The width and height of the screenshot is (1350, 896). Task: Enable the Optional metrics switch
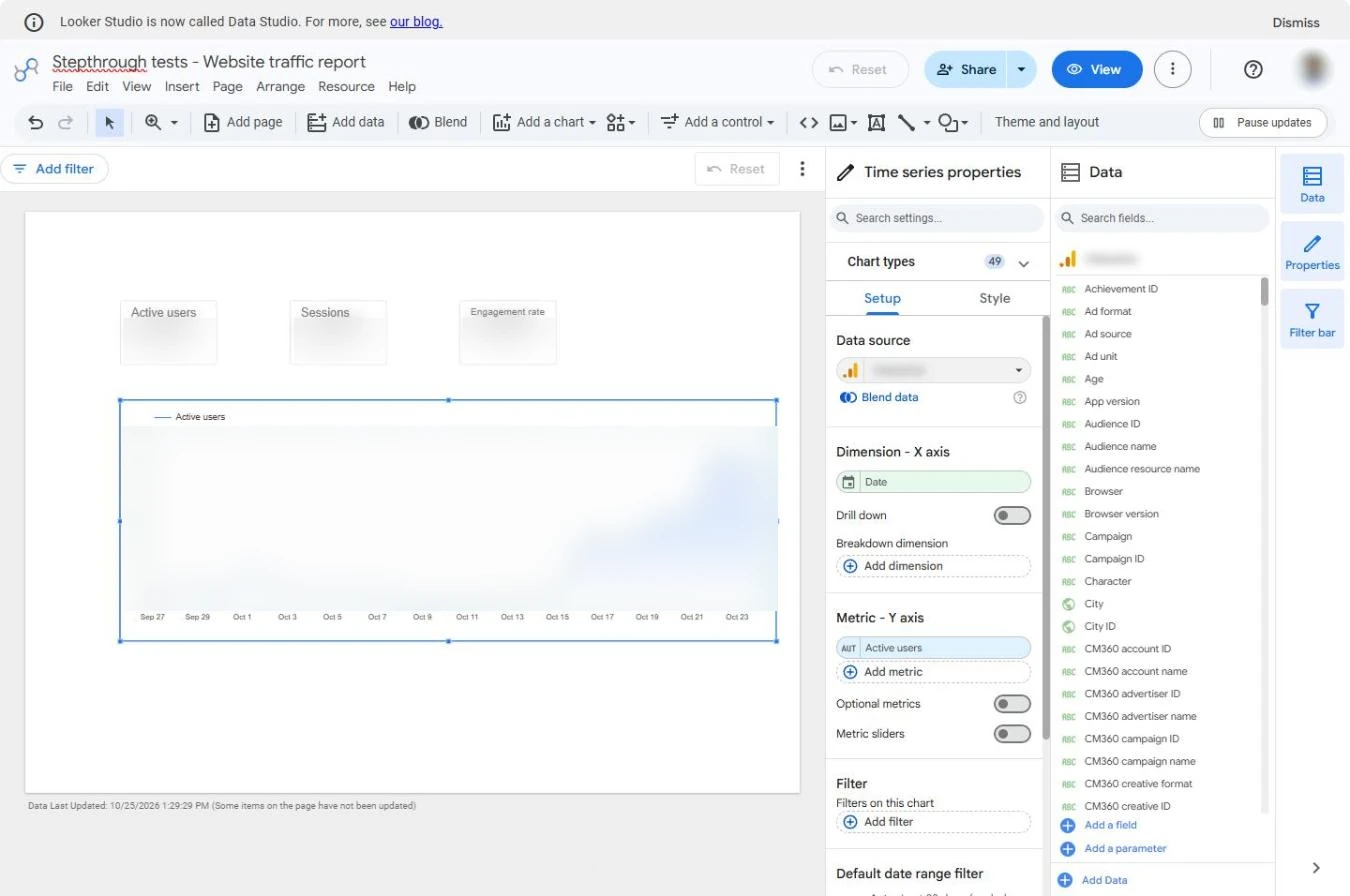pos(1012,704)
